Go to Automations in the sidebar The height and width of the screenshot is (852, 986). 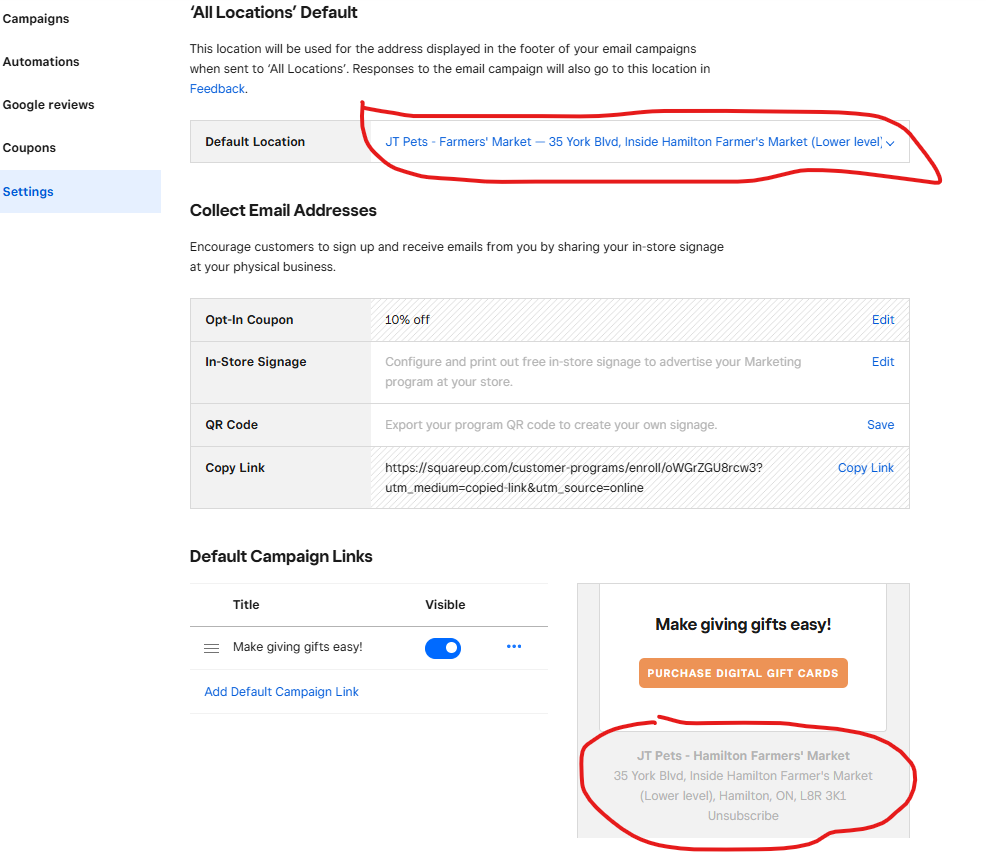tap(41, 62)
